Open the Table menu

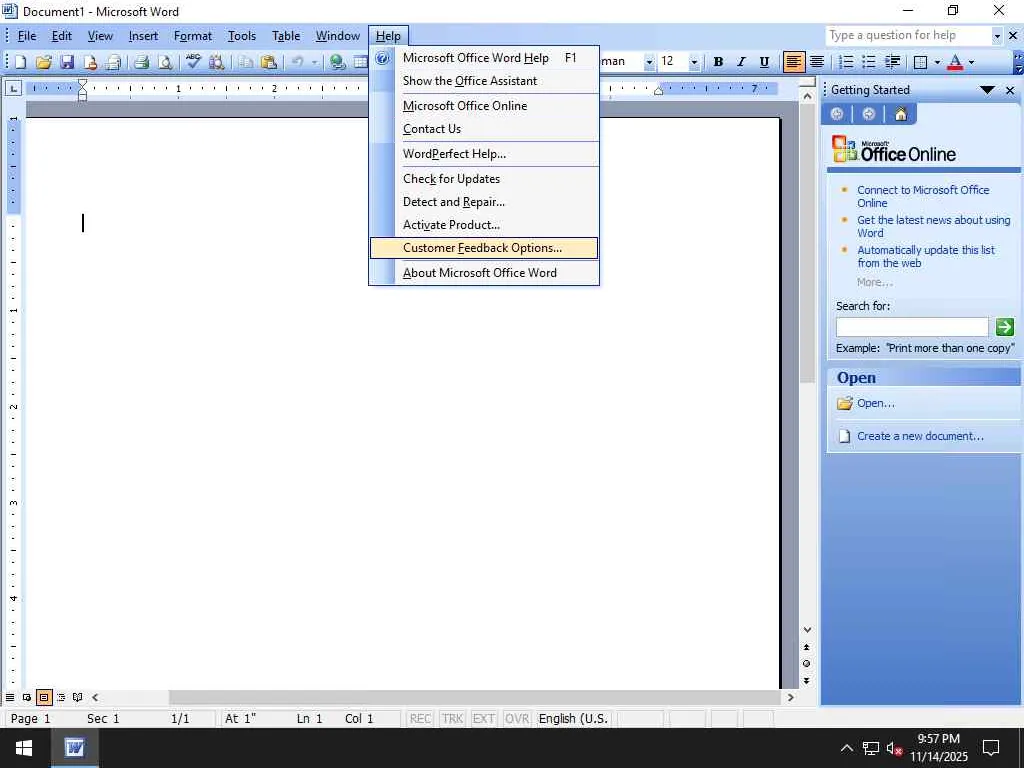pos(286,36)
